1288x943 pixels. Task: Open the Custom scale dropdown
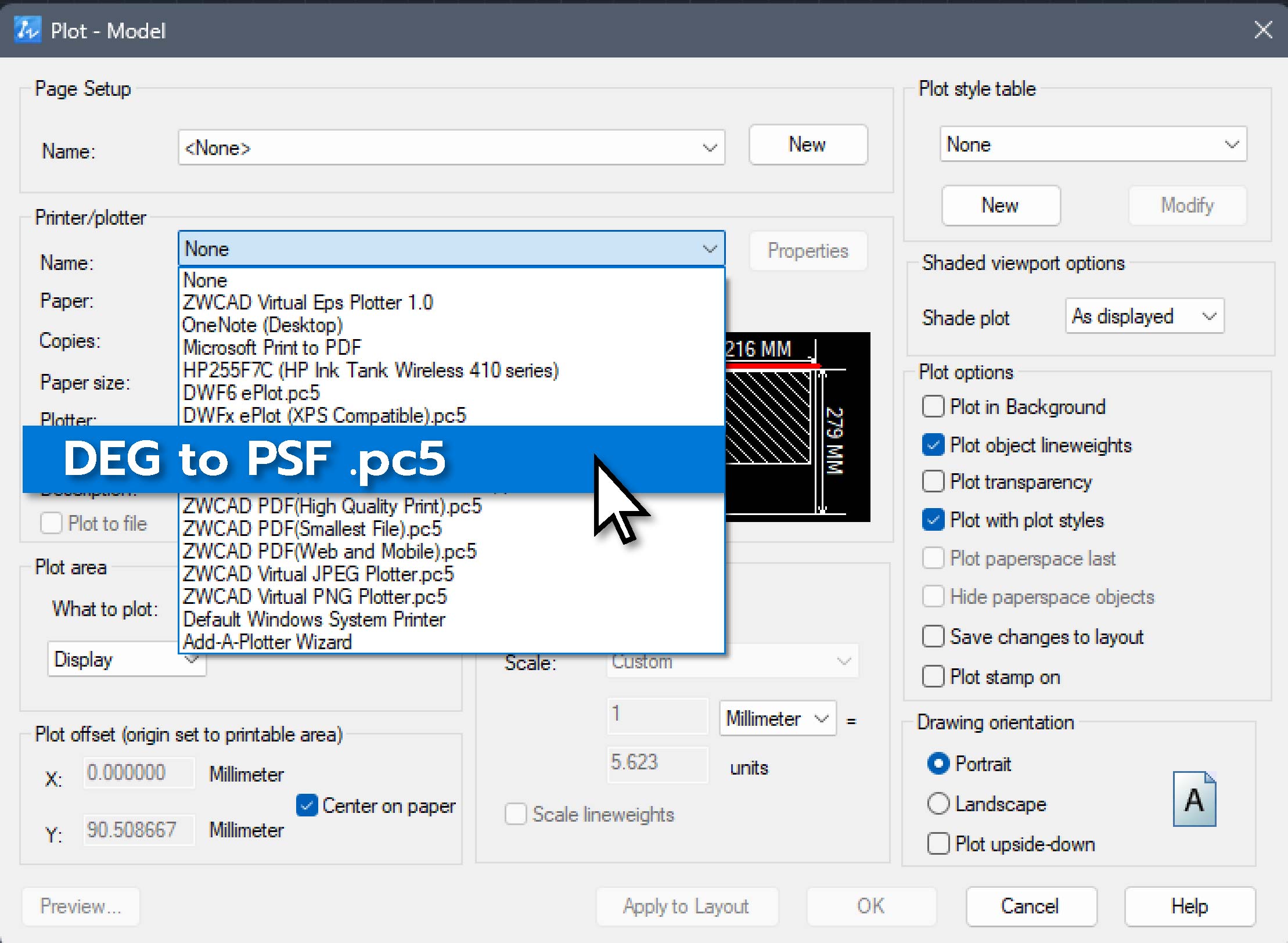[733, 661]
